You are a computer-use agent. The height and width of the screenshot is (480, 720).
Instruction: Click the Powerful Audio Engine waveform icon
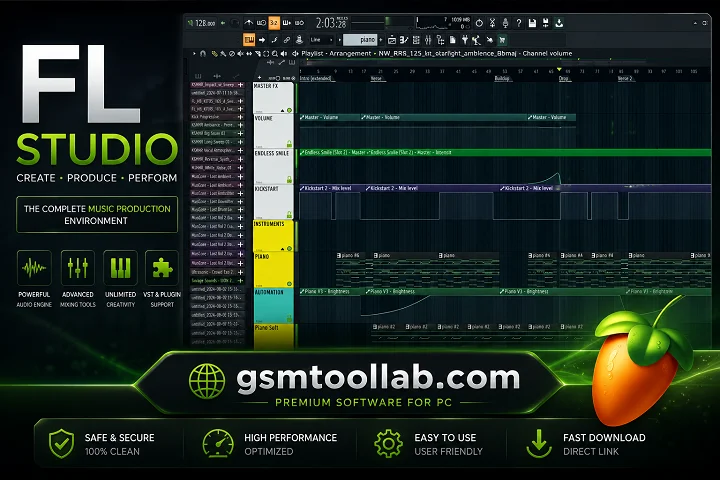tap(34, 268)
